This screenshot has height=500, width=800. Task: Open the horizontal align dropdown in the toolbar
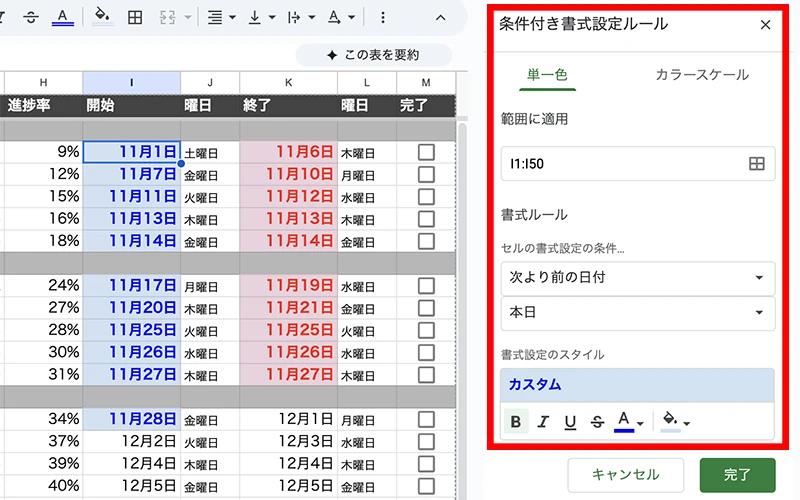coord(221,17)
